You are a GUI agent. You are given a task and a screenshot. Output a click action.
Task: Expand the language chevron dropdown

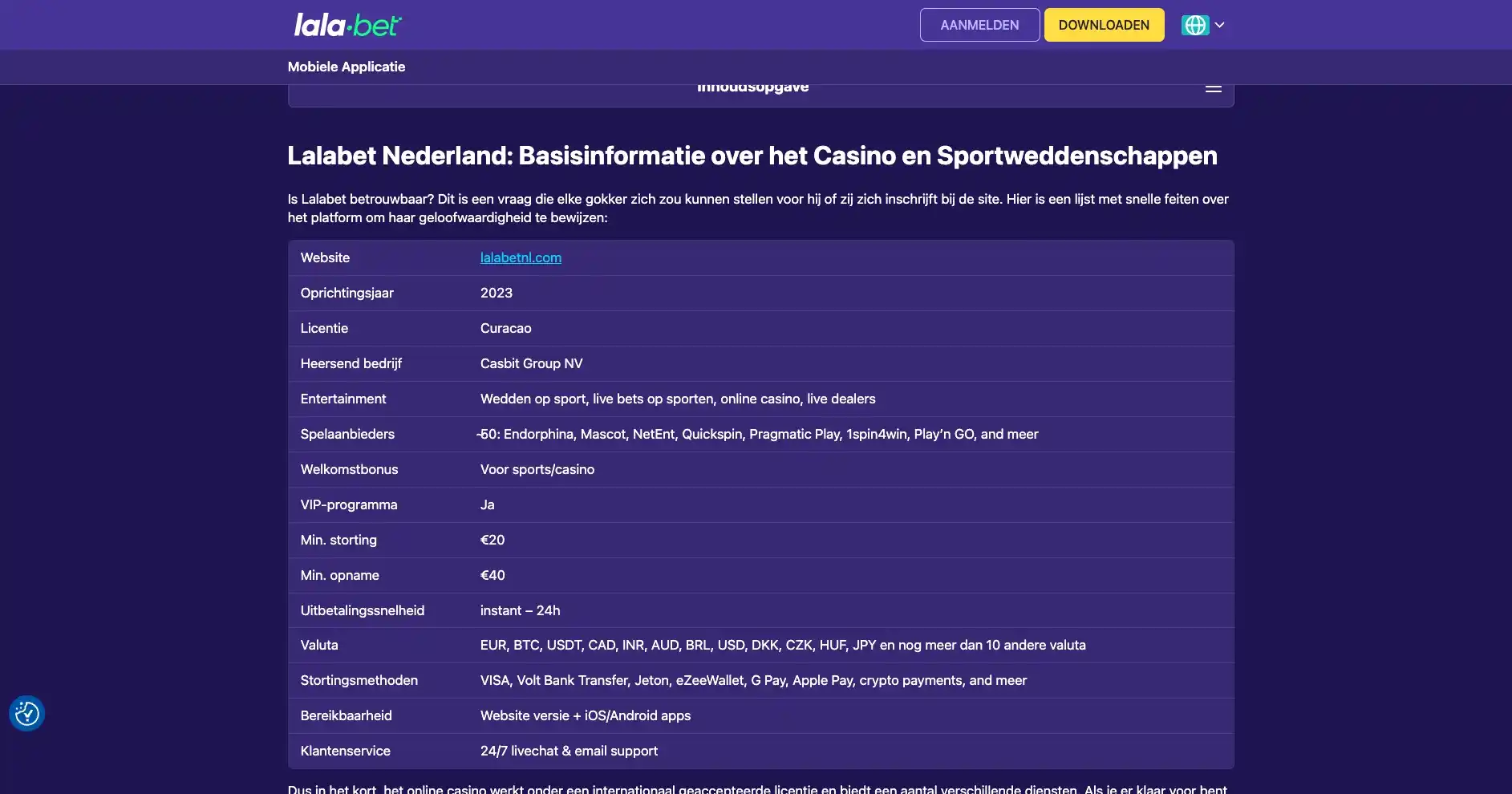point(1220,25)
